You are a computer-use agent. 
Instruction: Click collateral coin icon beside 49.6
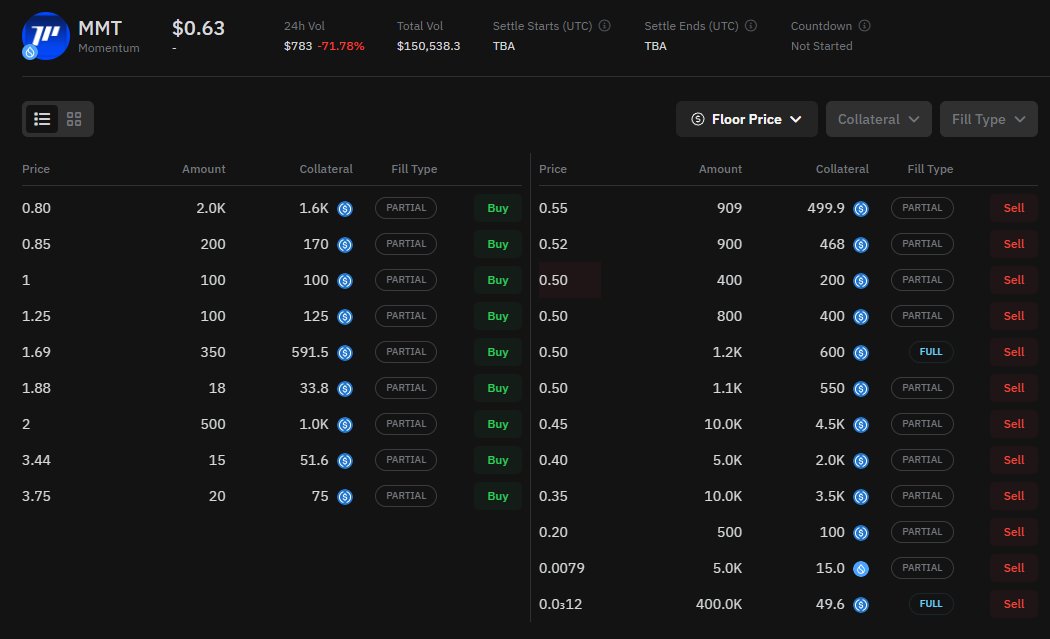point(861,605)
